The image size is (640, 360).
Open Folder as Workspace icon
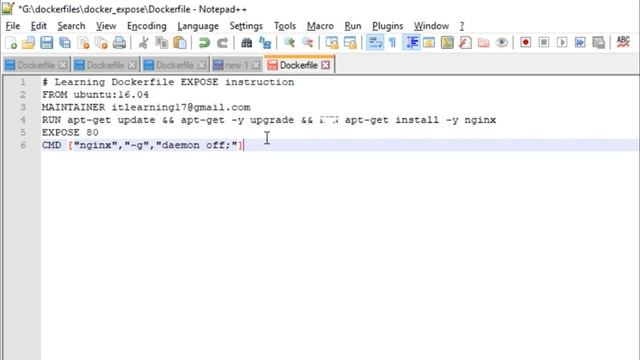tap(484, 42)
